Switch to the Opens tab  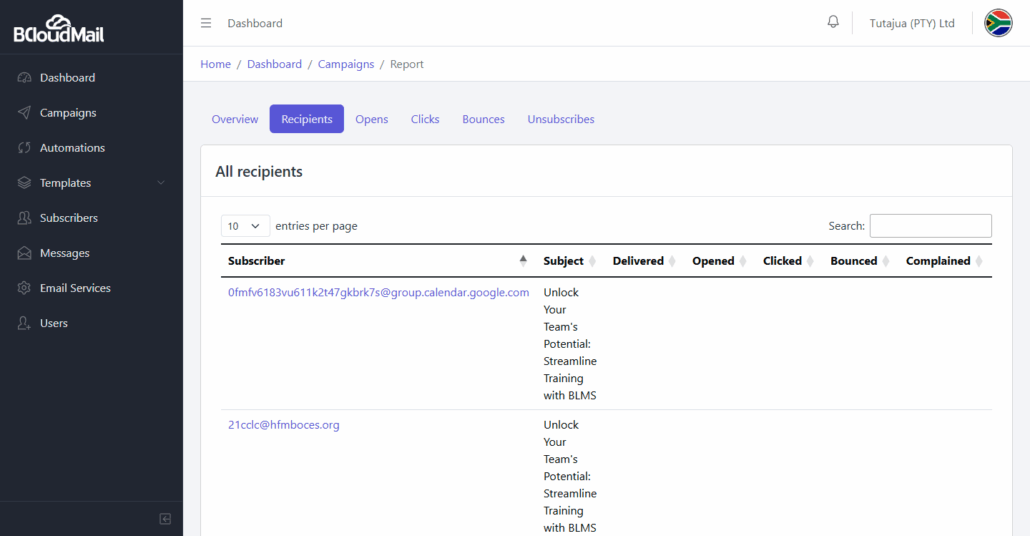click(372, 119)
